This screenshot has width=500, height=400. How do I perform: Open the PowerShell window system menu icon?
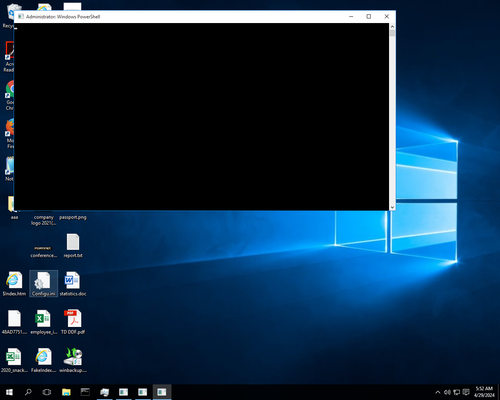coord(21,16)
